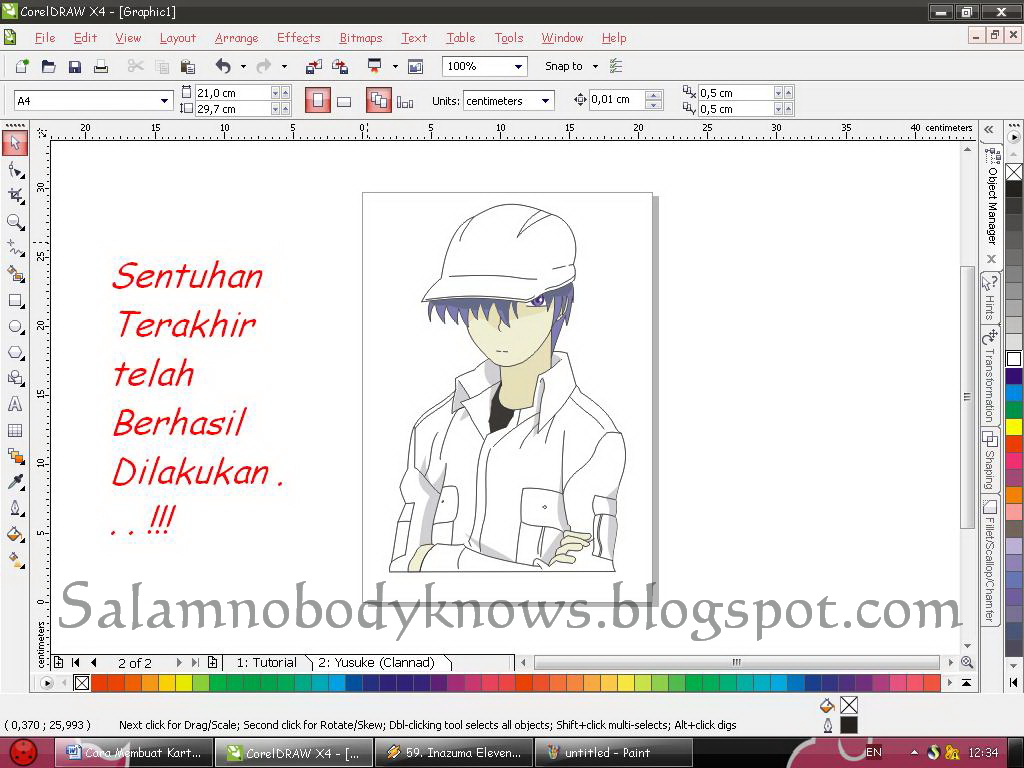The width and height of the screenshot is (1024, 768).
Task: Pick the yellow swatch in right palette
Action: coord(1014,427)
